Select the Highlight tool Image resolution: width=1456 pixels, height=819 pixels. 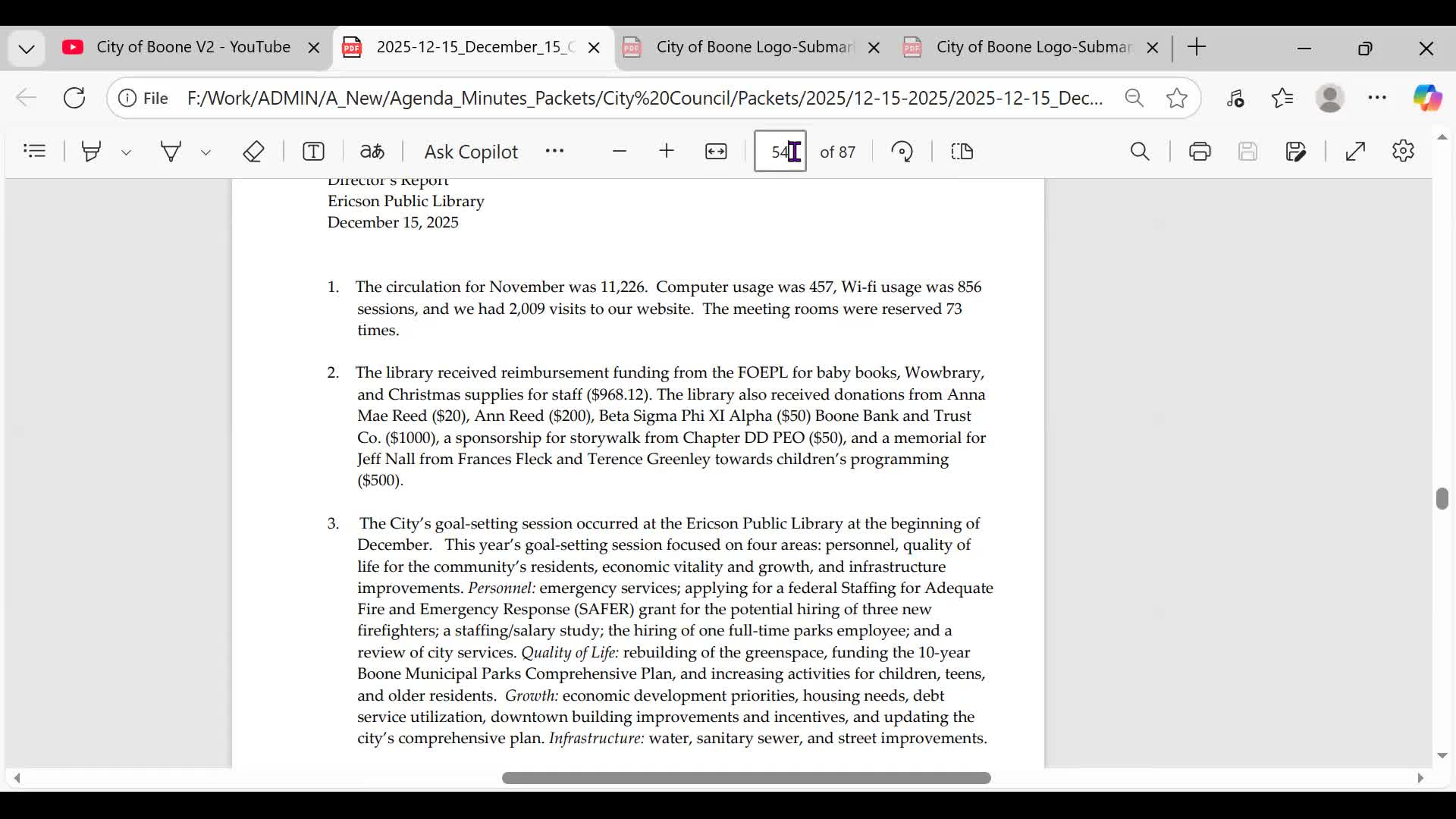(x=91, y=151)
